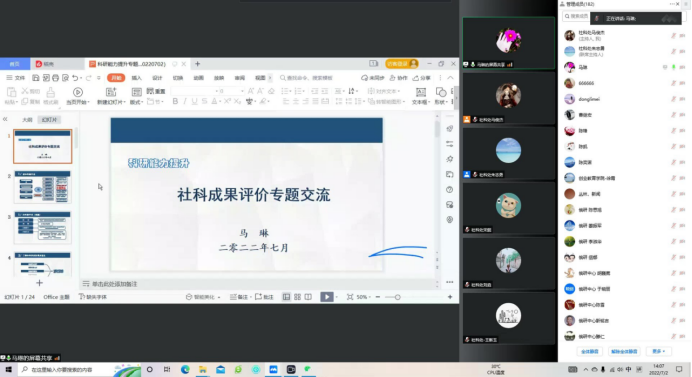Click the fit-to-window icon beside 50%
This screenshot has height=377, width=692.
pos(350,297)
